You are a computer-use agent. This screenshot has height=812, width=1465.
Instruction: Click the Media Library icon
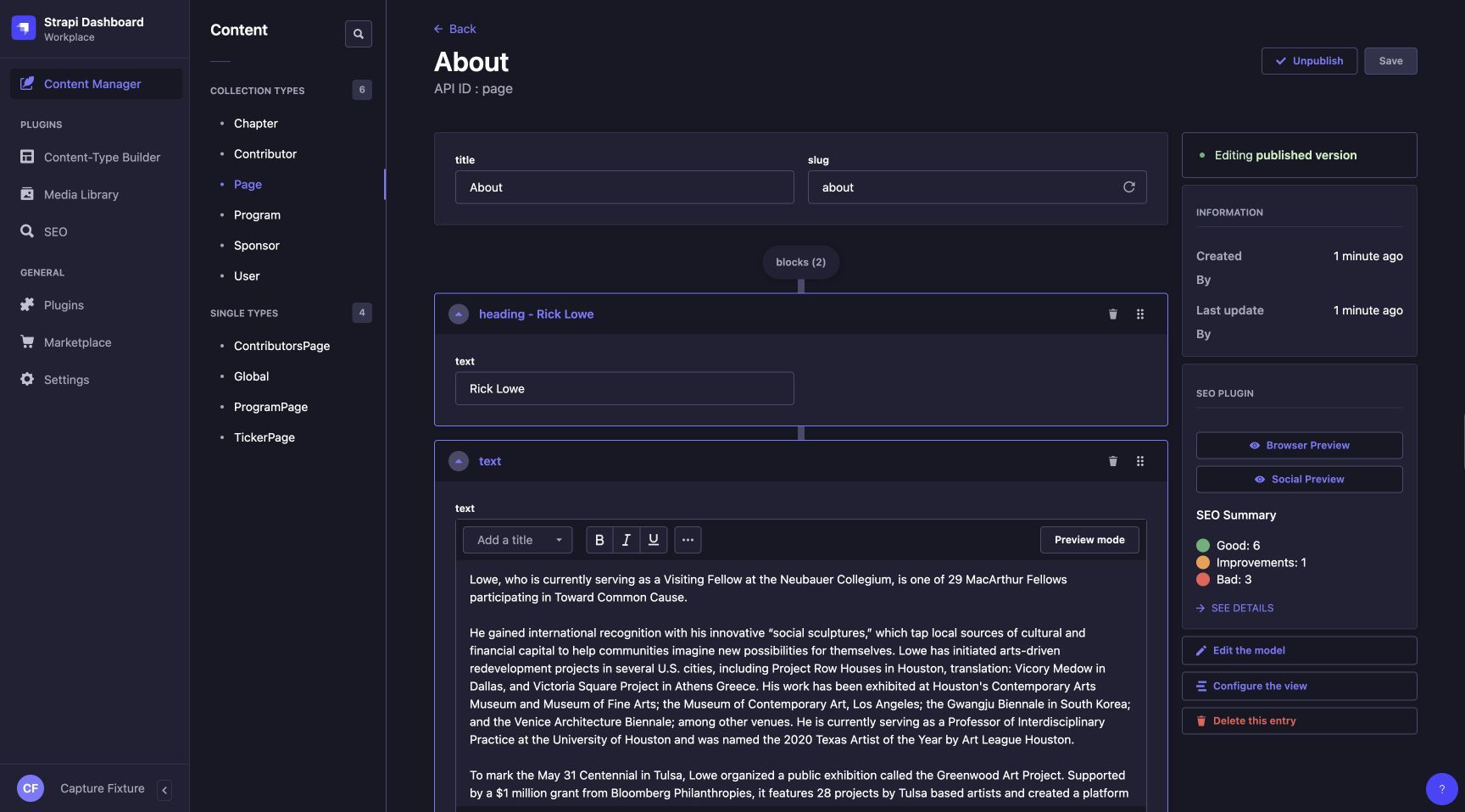(27, 194)
